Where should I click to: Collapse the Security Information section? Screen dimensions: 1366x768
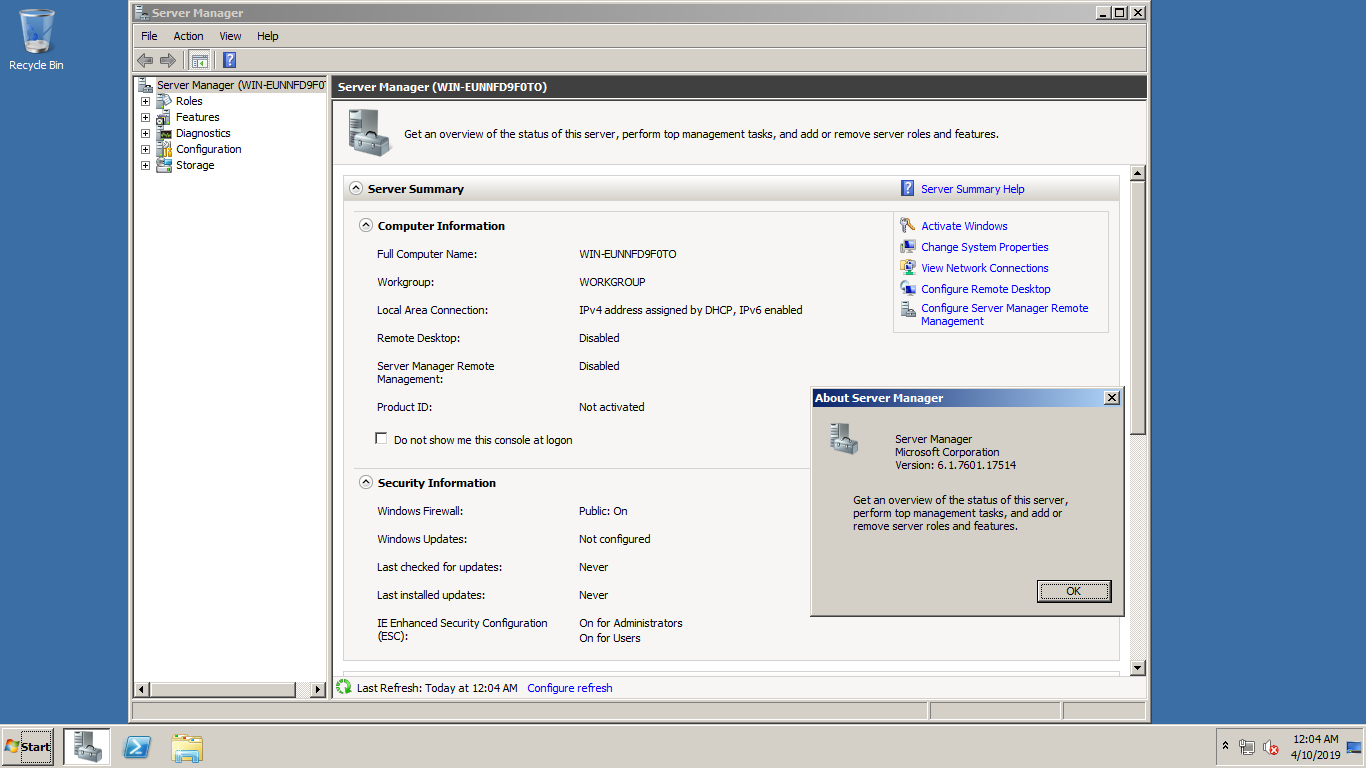(x=366, y=482)
